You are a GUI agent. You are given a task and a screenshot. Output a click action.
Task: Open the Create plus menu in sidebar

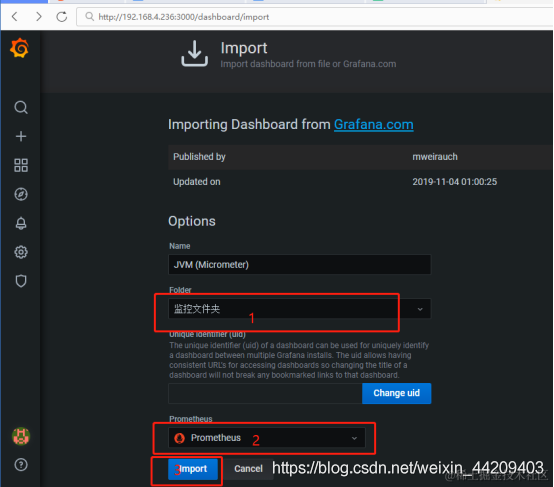point(21,136)
